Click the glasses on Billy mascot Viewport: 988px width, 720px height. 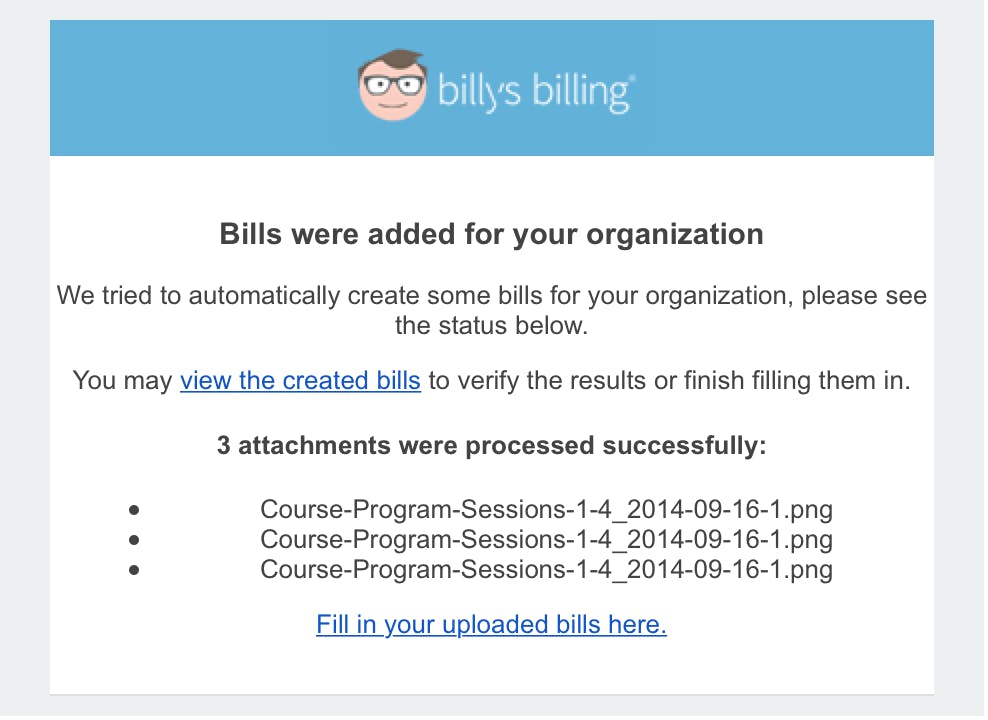click(393, 85)
